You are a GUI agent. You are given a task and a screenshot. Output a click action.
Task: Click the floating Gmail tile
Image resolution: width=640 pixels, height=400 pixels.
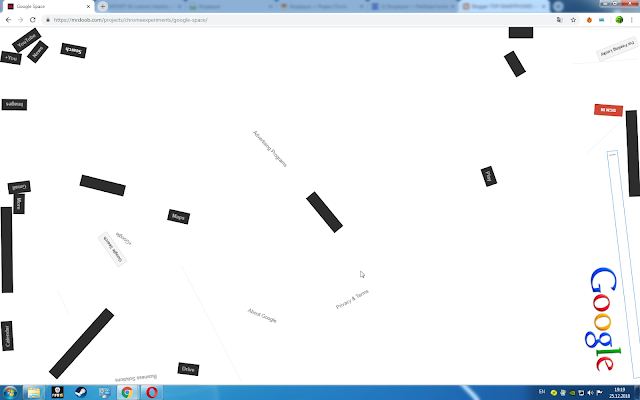click(x=19, y=187)
